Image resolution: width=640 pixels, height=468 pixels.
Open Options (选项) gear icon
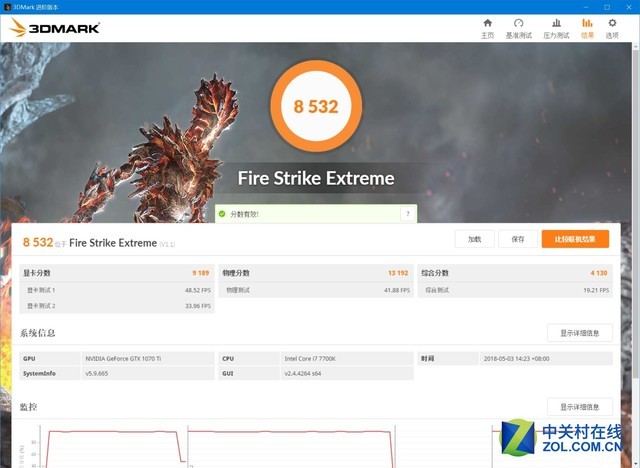click(613, 27)
